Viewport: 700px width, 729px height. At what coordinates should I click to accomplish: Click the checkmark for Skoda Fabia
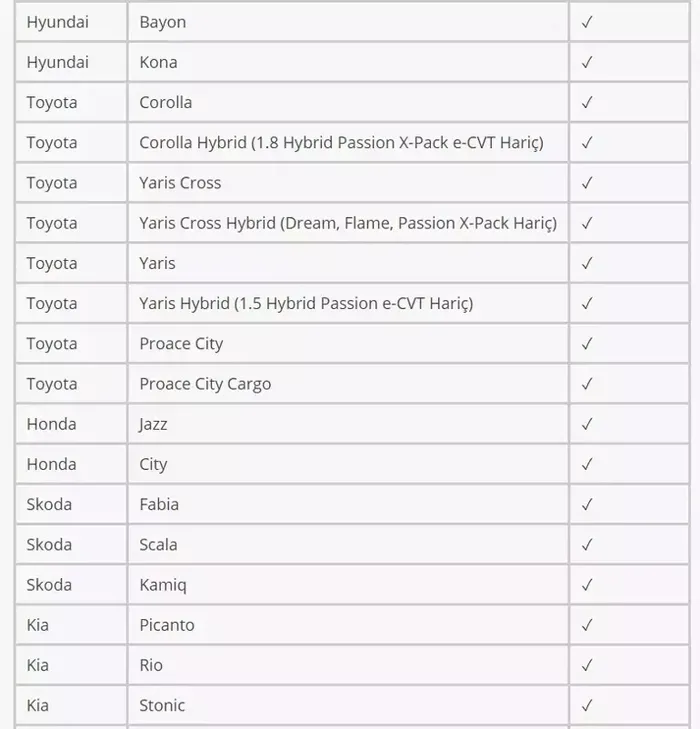click(x=587, y=504)
